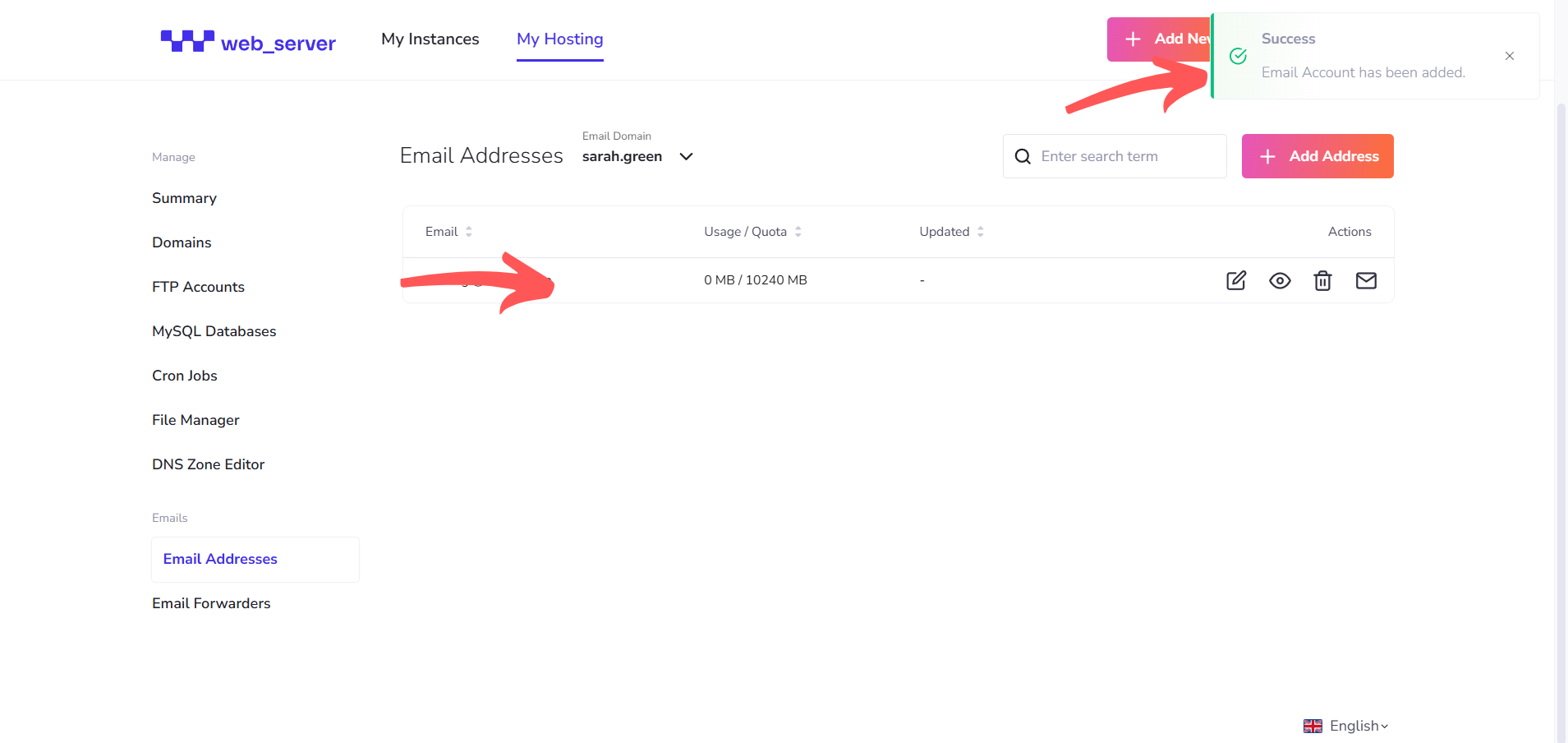
Task: Click the Email Addresses page heading
Action: tap(481, 155)
